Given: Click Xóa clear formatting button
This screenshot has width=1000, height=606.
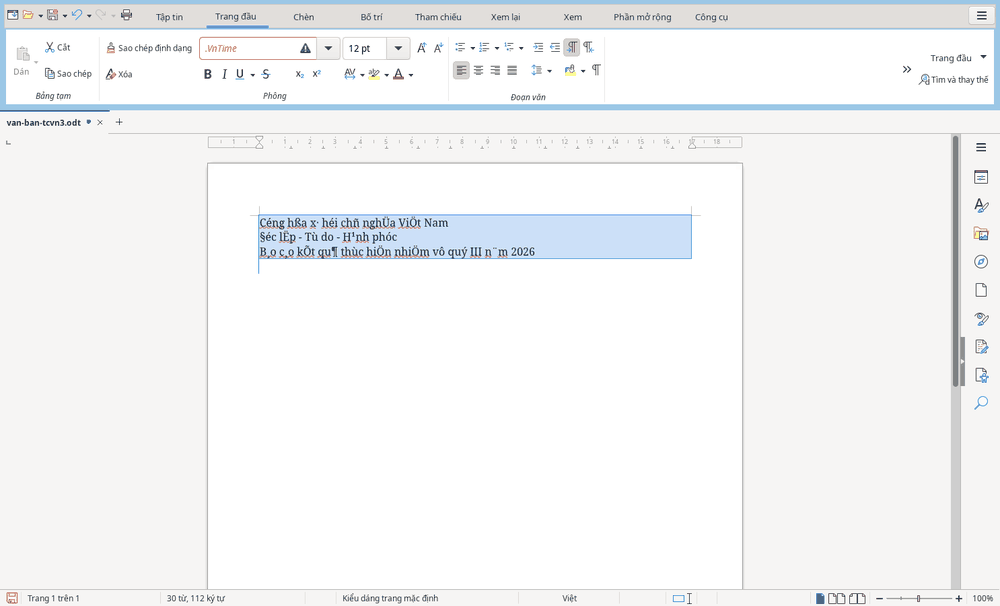Looking at the screenshot, I should (x=119, y=74).
